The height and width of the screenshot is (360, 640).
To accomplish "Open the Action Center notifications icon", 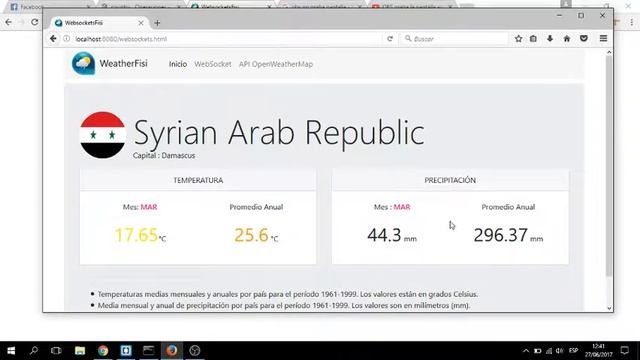I will pos(624,351).
